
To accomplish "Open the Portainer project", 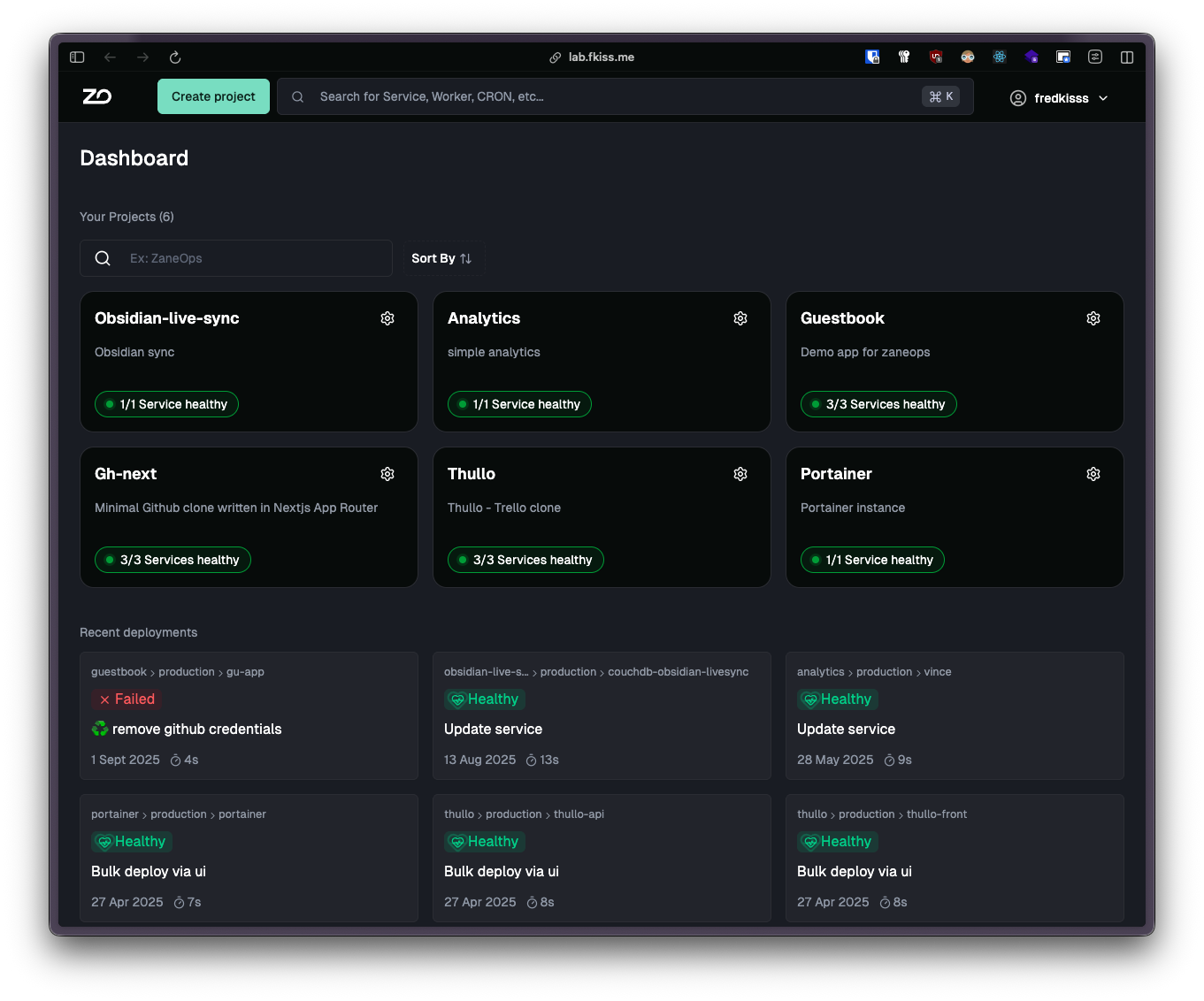I will 836,474.
